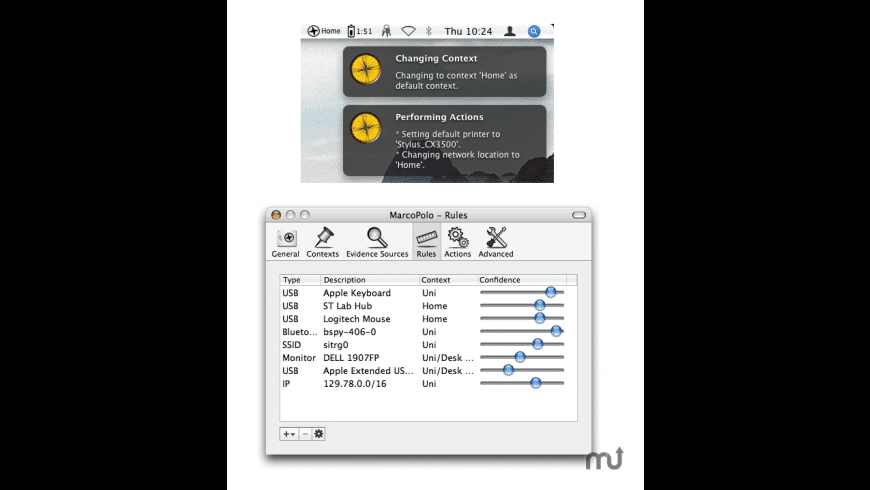The width and height of the screenshot is (870, 490).
Task: Click Uni context of 129.78.0.0/16
Action: 429,383
